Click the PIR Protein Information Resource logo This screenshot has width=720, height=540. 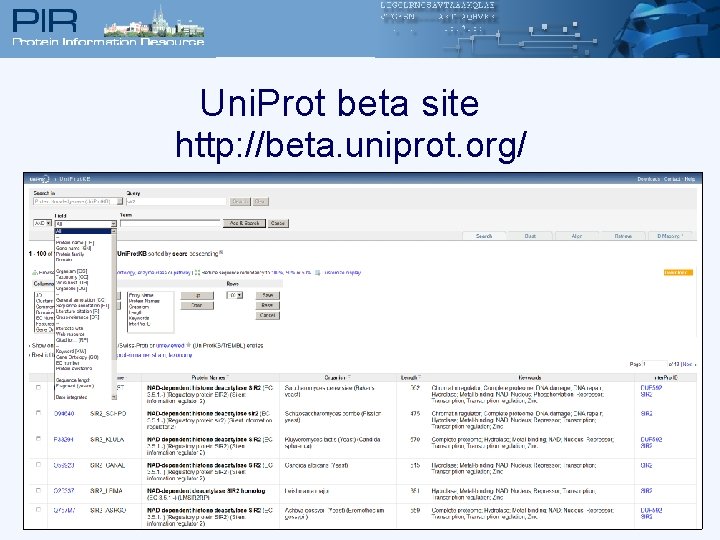[x=108, y=27]
